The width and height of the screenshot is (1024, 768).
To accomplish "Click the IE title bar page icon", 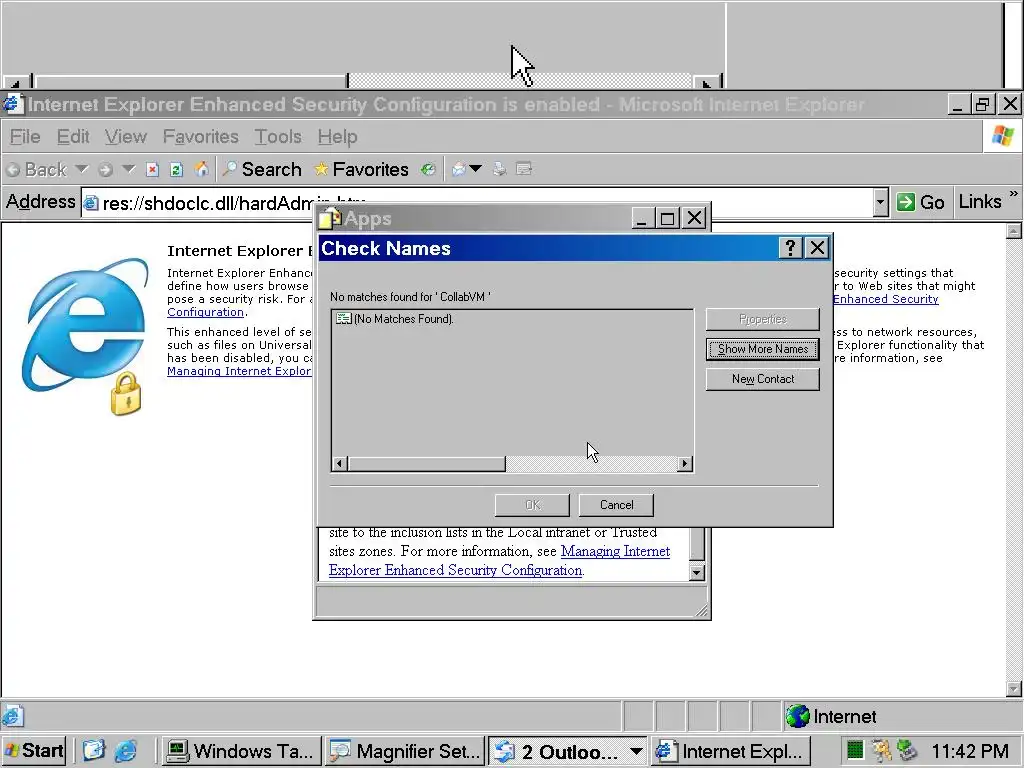I will pos(12,104).
